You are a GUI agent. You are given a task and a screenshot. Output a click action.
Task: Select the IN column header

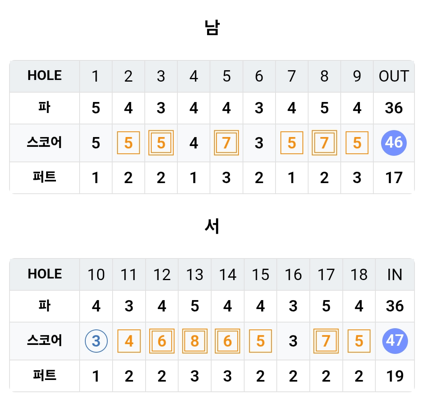pyautogui.click(x=395, y=275)
